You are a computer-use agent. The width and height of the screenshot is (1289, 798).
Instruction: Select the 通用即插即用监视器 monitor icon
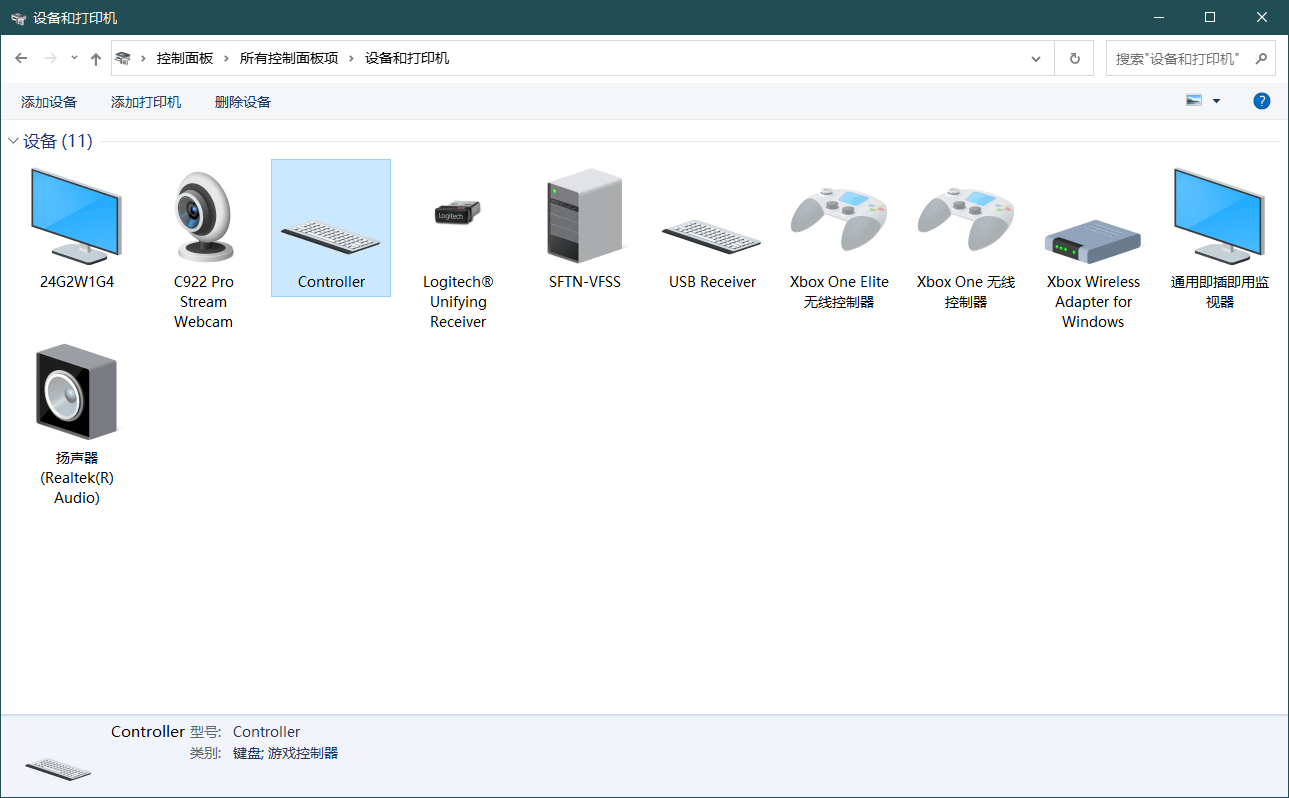click(1220, 215)
